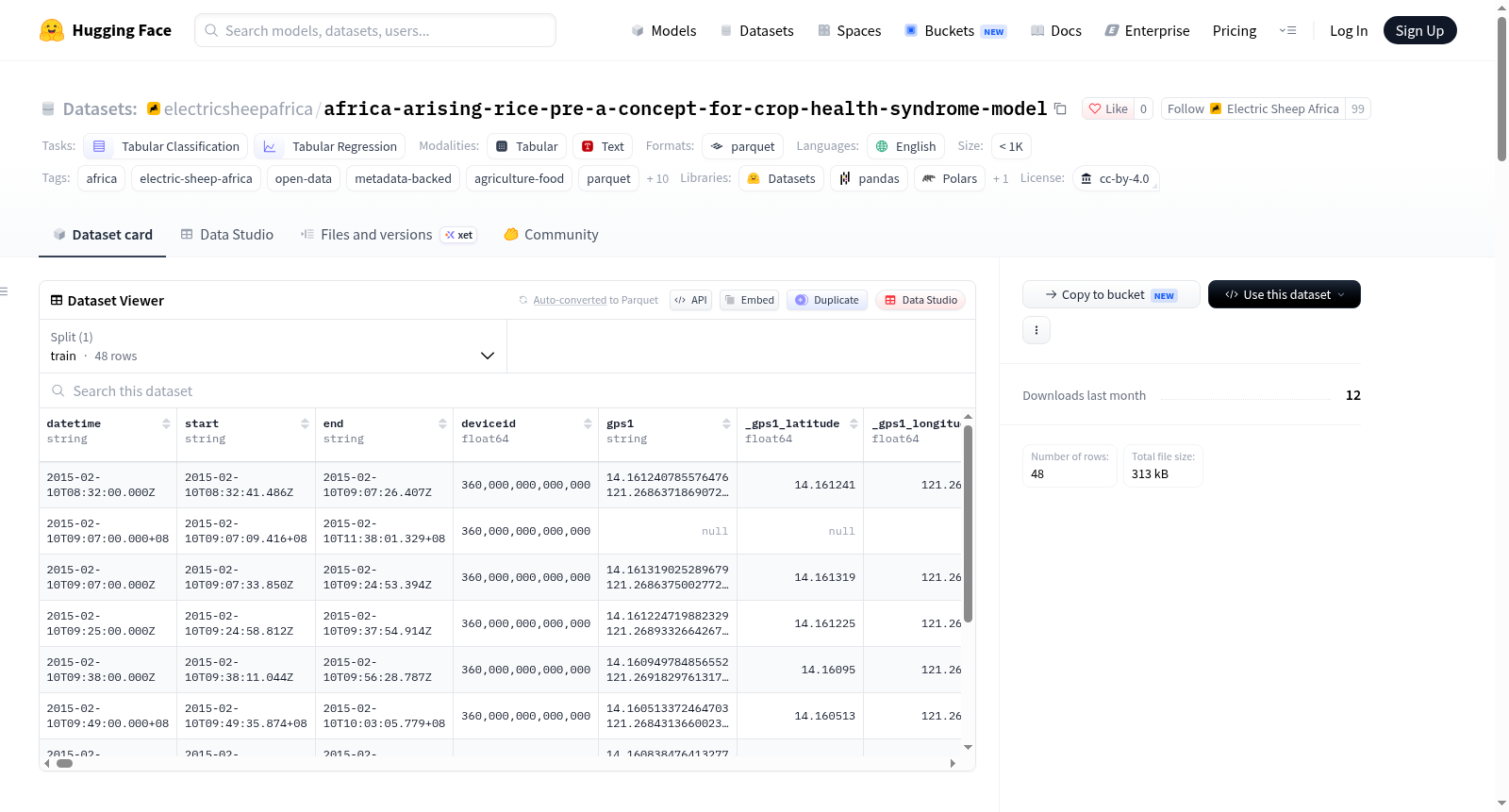
Task: Expand the +10 additional tags
Action: coord(657,178)
